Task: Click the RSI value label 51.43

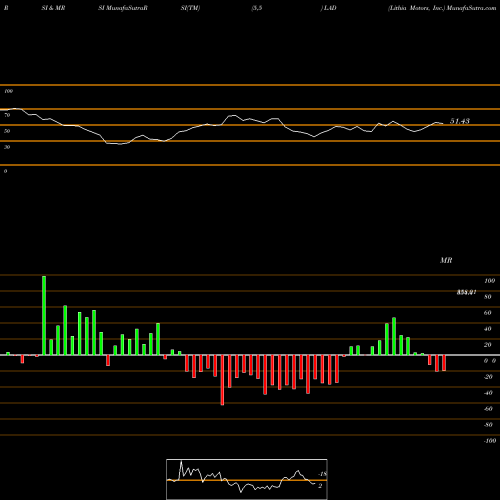Action: 460,121
